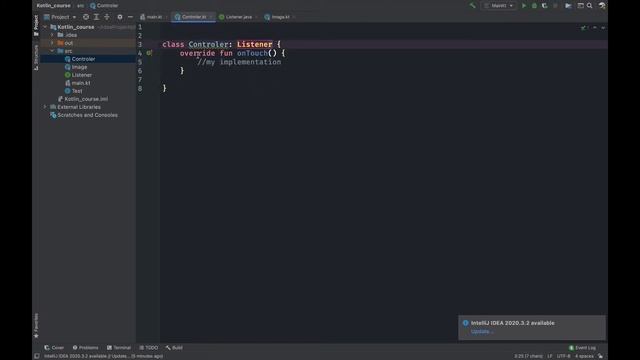Open the Event Log

(x=582, y=348)
